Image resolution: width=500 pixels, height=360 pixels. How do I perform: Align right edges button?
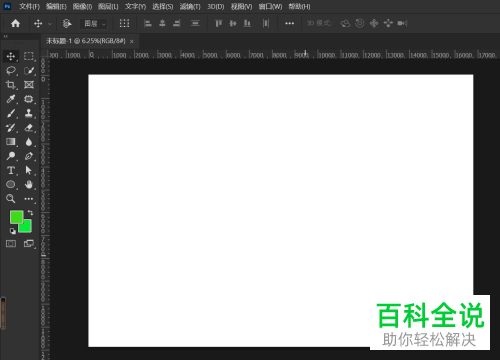(x=177, y=23)
